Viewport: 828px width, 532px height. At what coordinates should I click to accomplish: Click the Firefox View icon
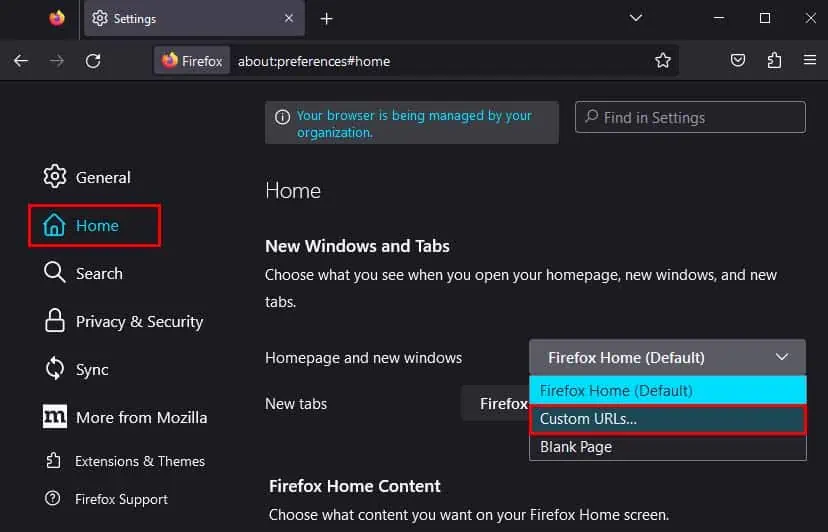click(x=57, y=18)
